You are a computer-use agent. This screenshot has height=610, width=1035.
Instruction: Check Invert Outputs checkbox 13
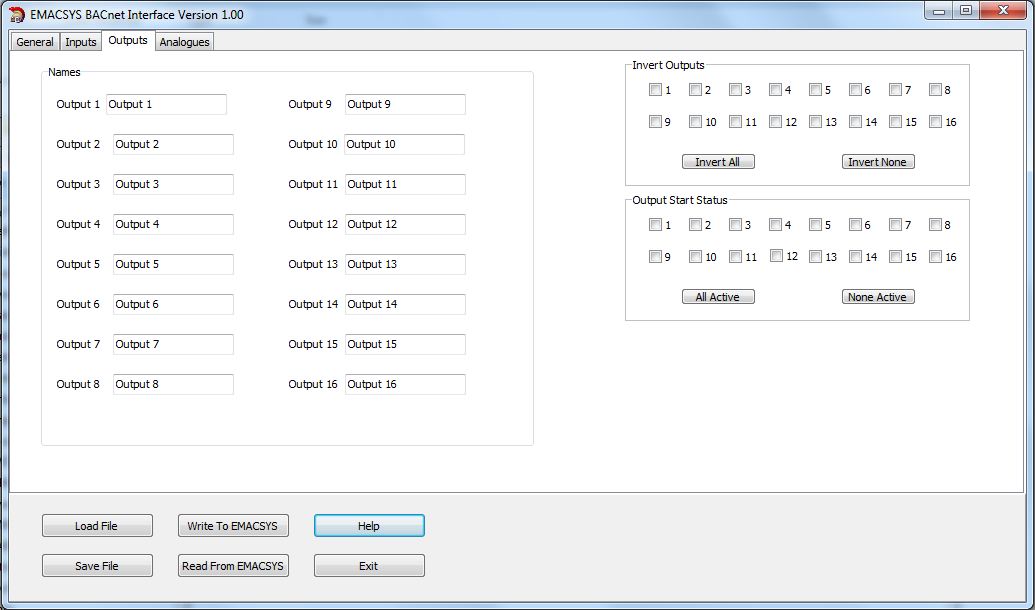(815, 122)
